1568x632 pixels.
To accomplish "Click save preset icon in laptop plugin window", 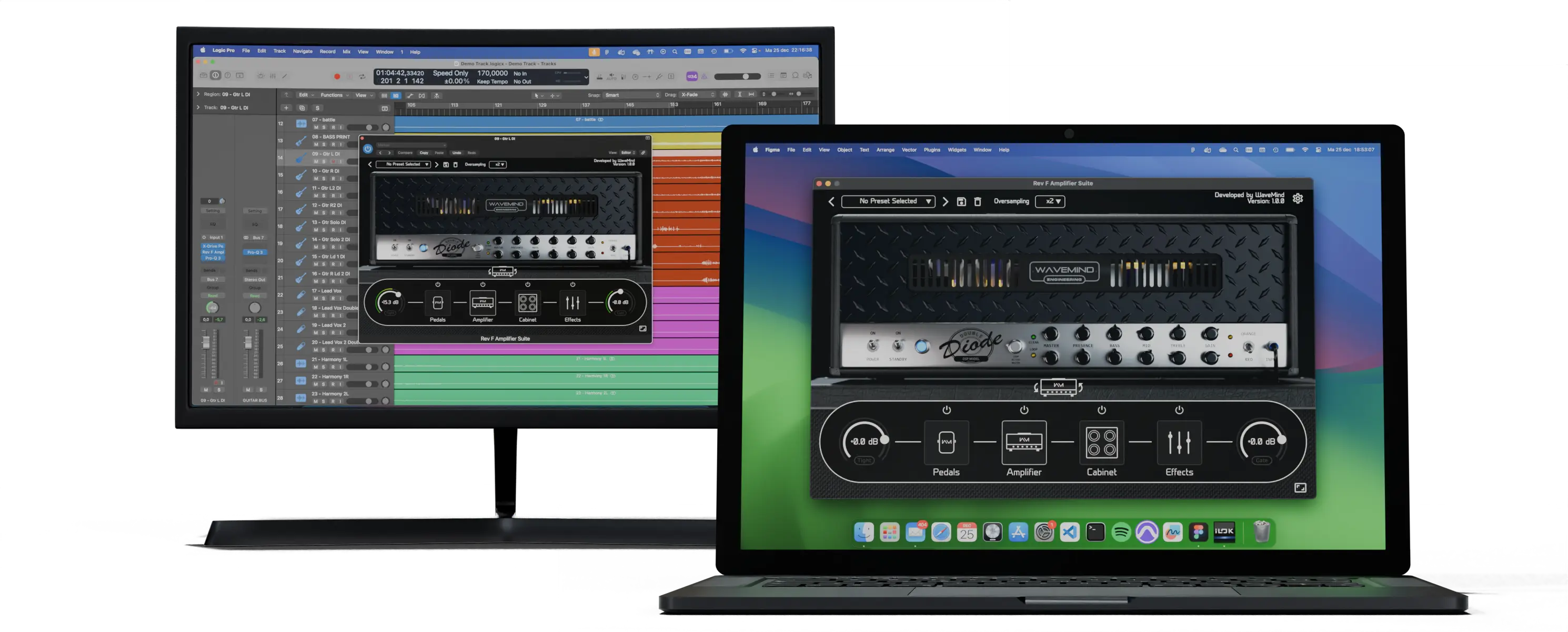I will pyautogui.click(x=961, y=201).
